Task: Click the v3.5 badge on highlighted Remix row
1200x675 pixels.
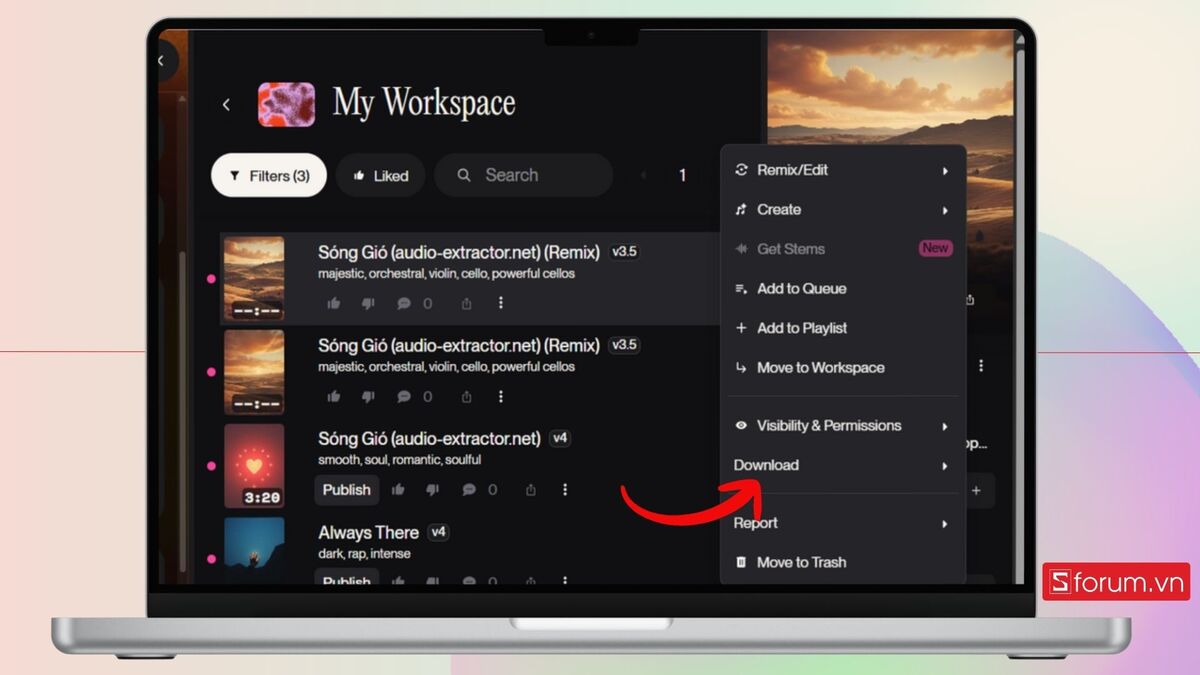Action: 624,252
